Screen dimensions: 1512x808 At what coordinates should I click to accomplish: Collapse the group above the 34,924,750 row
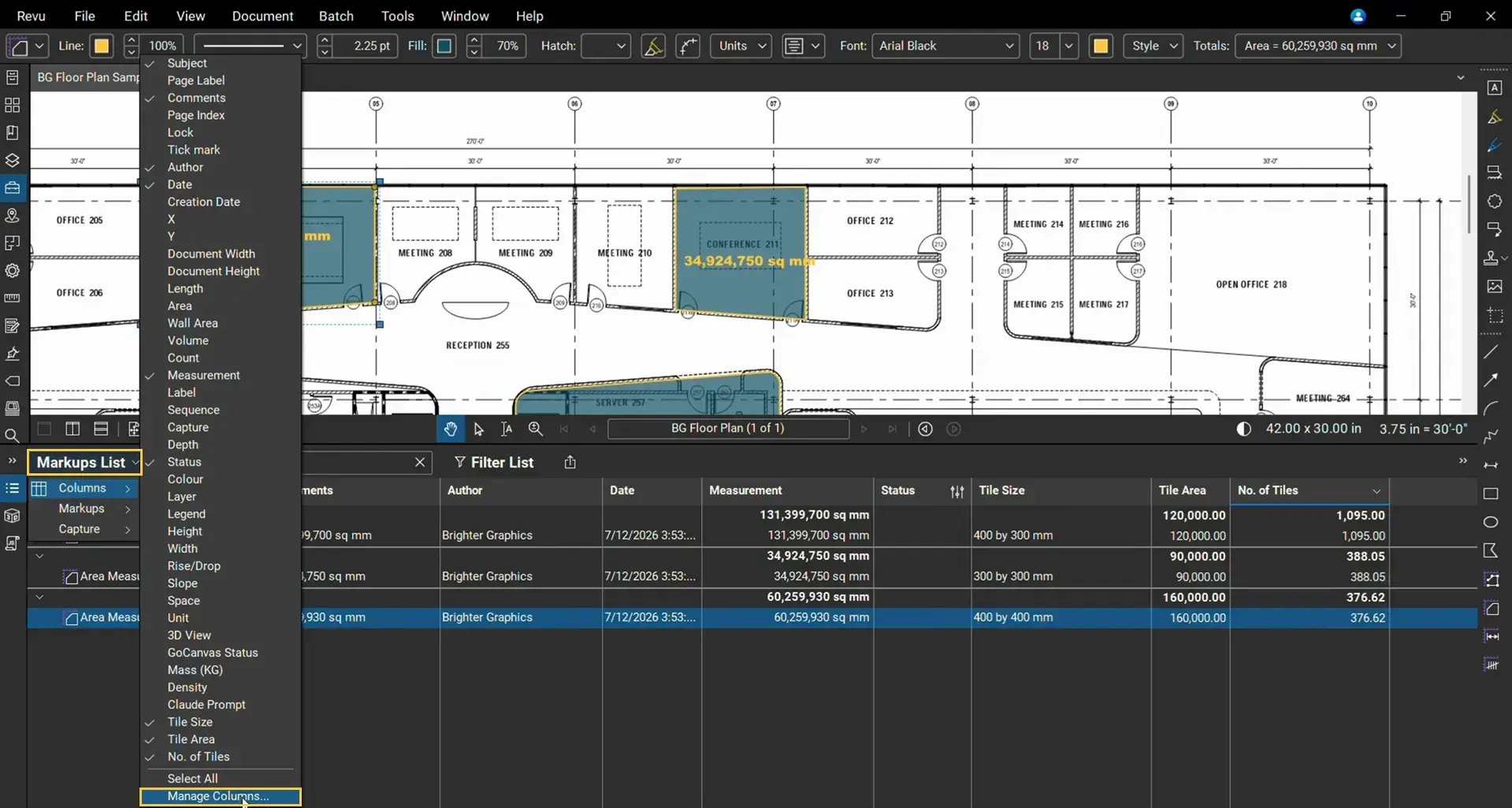pos(39,556)
